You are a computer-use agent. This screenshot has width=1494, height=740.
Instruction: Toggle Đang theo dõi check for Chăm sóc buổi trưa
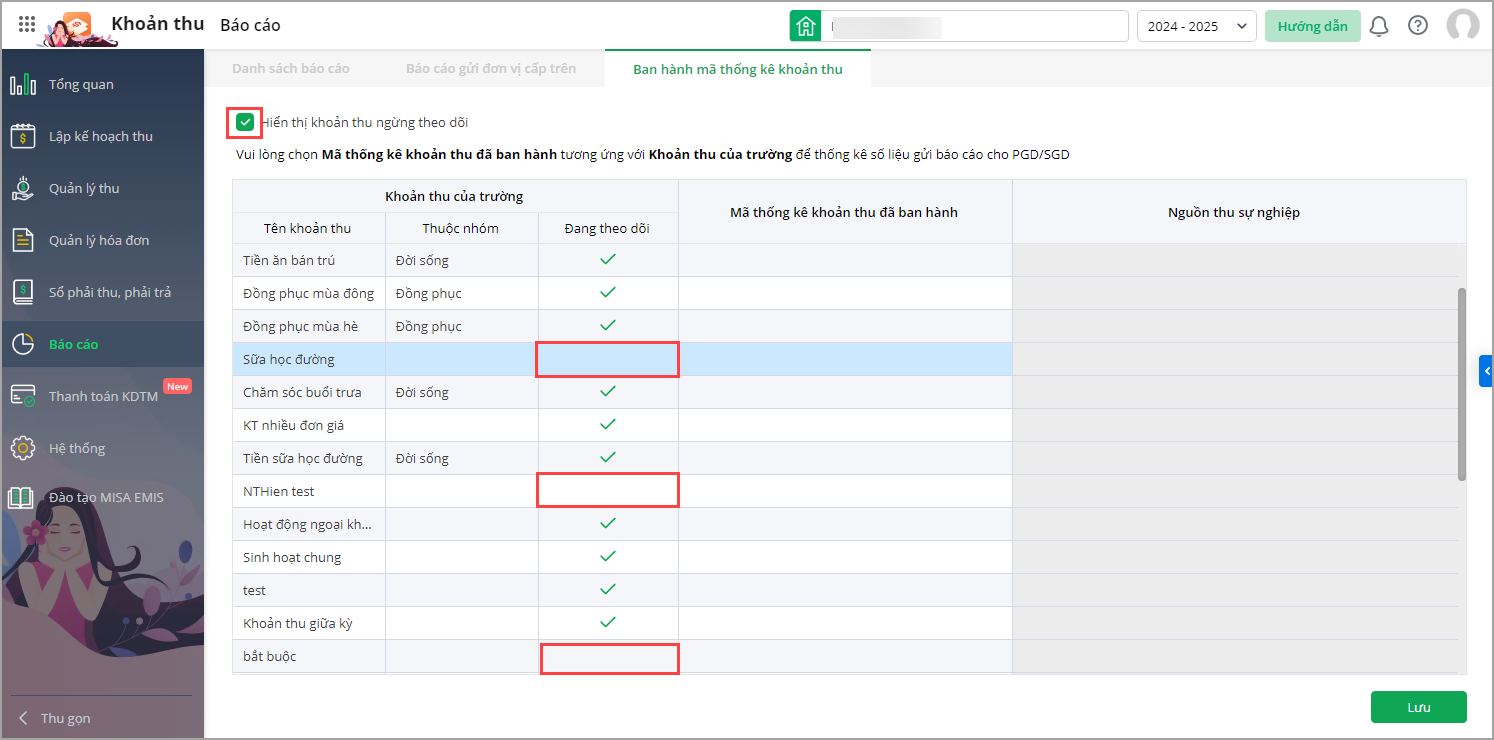(607, 392)
